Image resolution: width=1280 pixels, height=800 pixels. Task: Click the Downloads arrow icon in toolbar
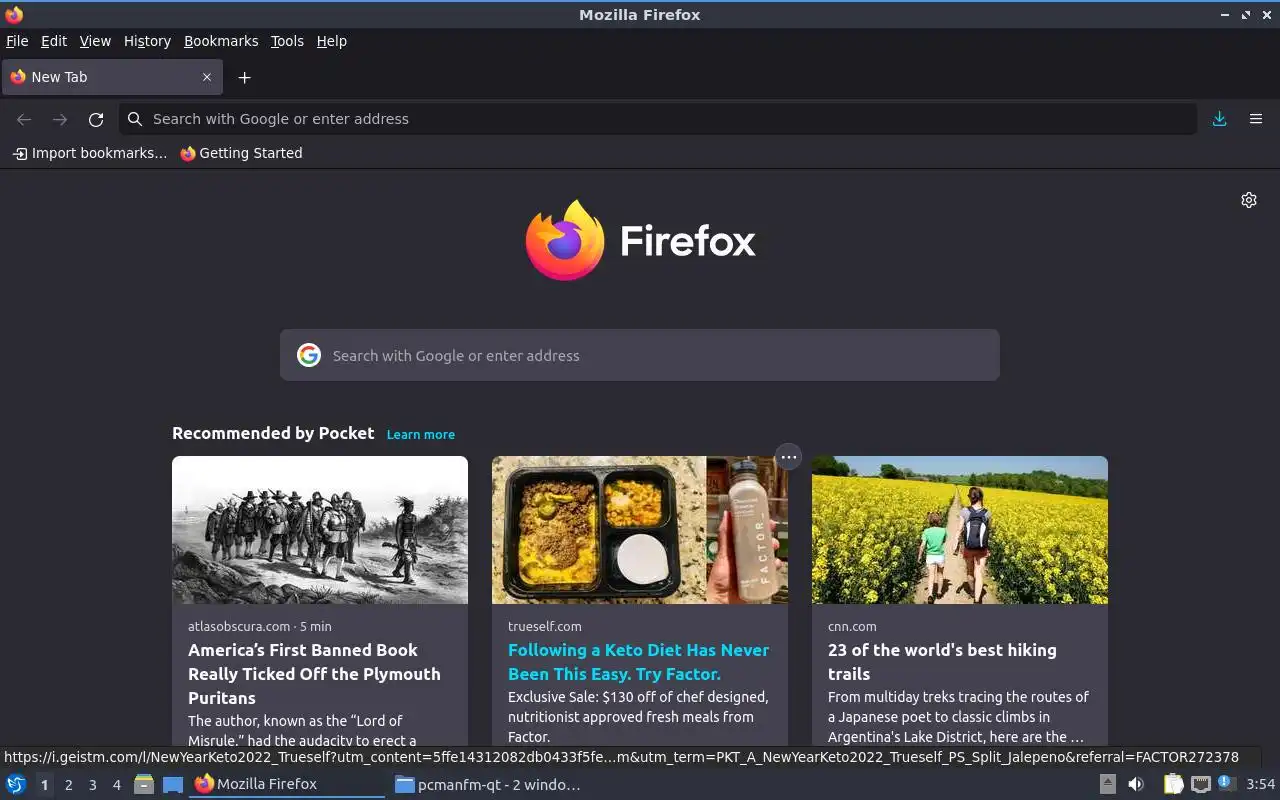coord(1219,119)
